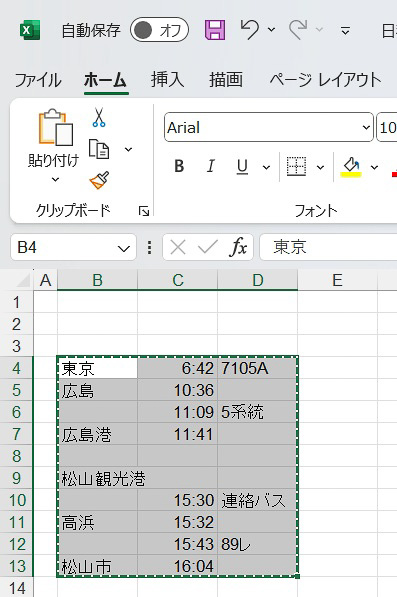Select cell showing 10:36
397x597 pixels.
click(x=178, y=390)
